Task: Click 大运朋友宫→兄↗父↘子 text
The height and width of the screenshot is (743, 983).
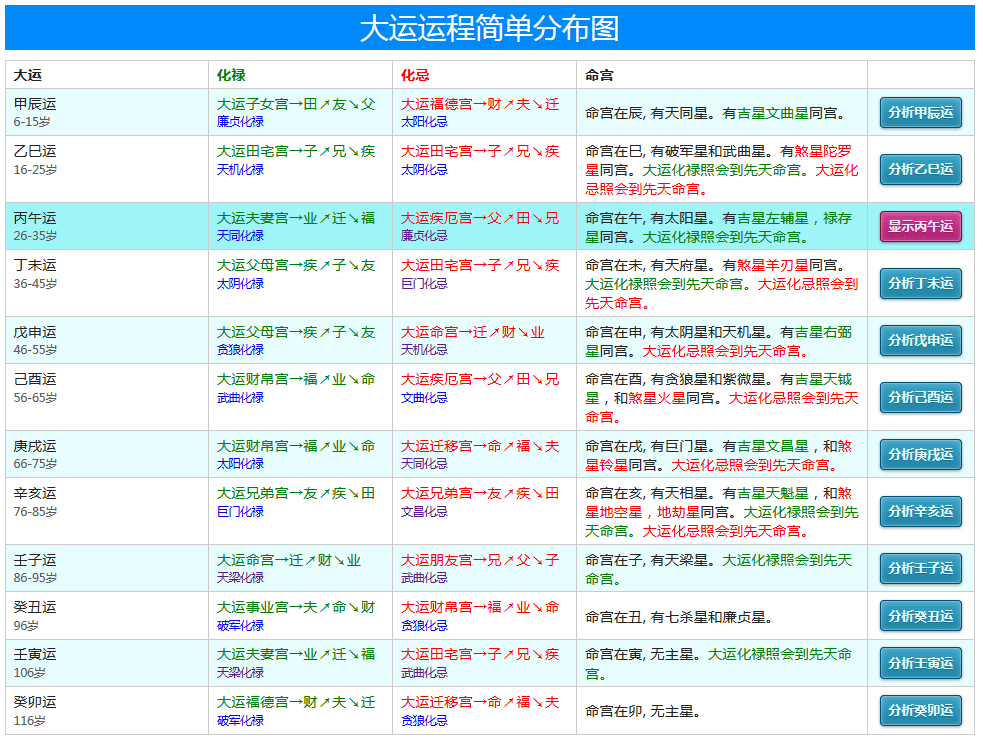Action: (480, 561)
